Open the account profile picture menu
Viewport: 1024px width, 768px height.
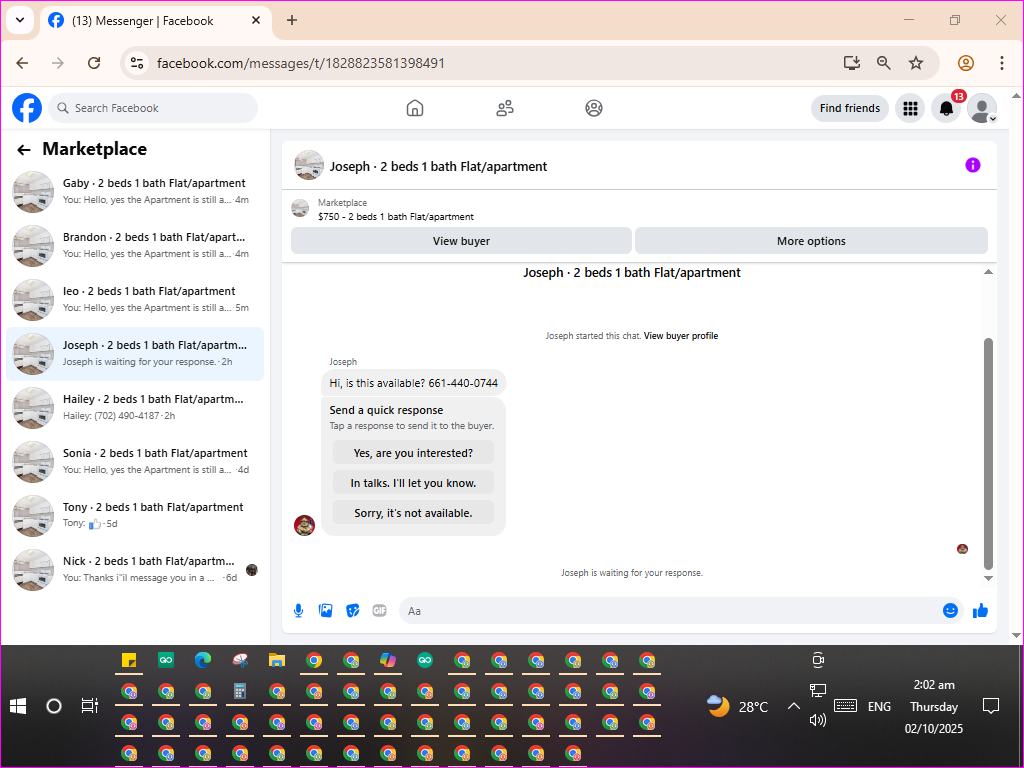pos(982,108)
